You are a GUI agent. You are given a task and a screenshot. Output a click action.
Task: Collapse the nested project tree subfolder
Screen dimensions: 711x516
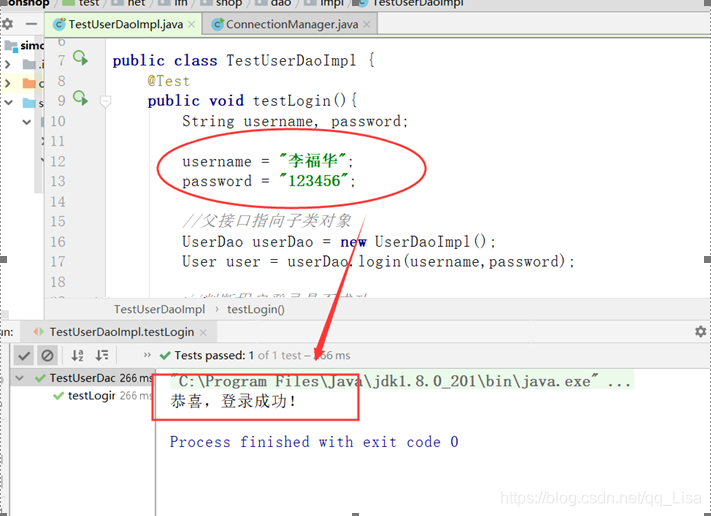tap(26, 122)
